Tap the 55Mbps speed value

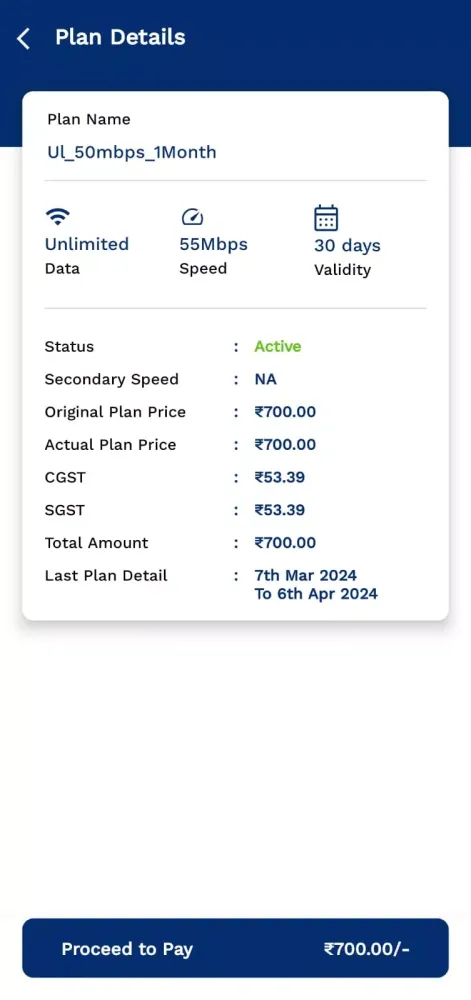214,244
